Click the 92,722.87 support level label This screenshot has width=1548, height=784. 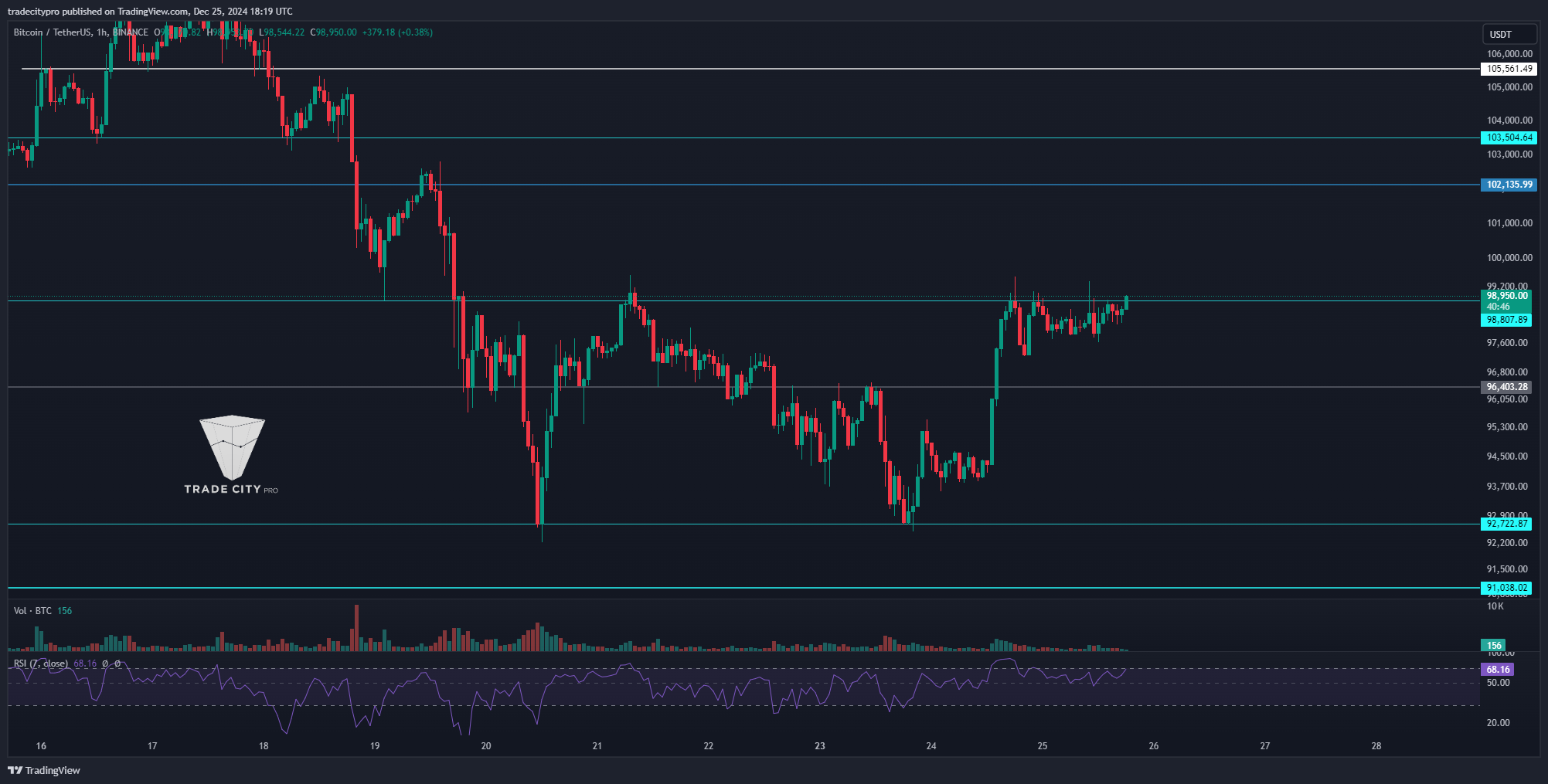click(1507, 524)
